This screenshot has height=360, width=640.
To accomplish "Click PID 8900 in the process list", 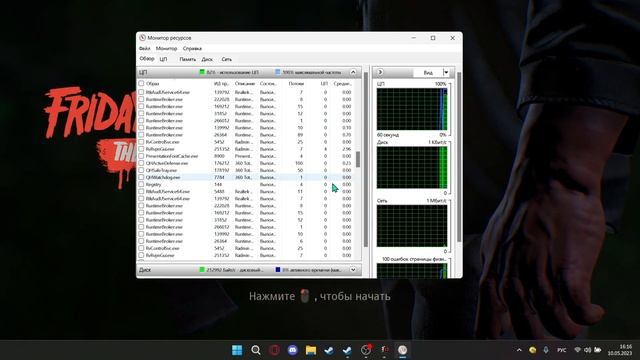I will pos(219,156).
